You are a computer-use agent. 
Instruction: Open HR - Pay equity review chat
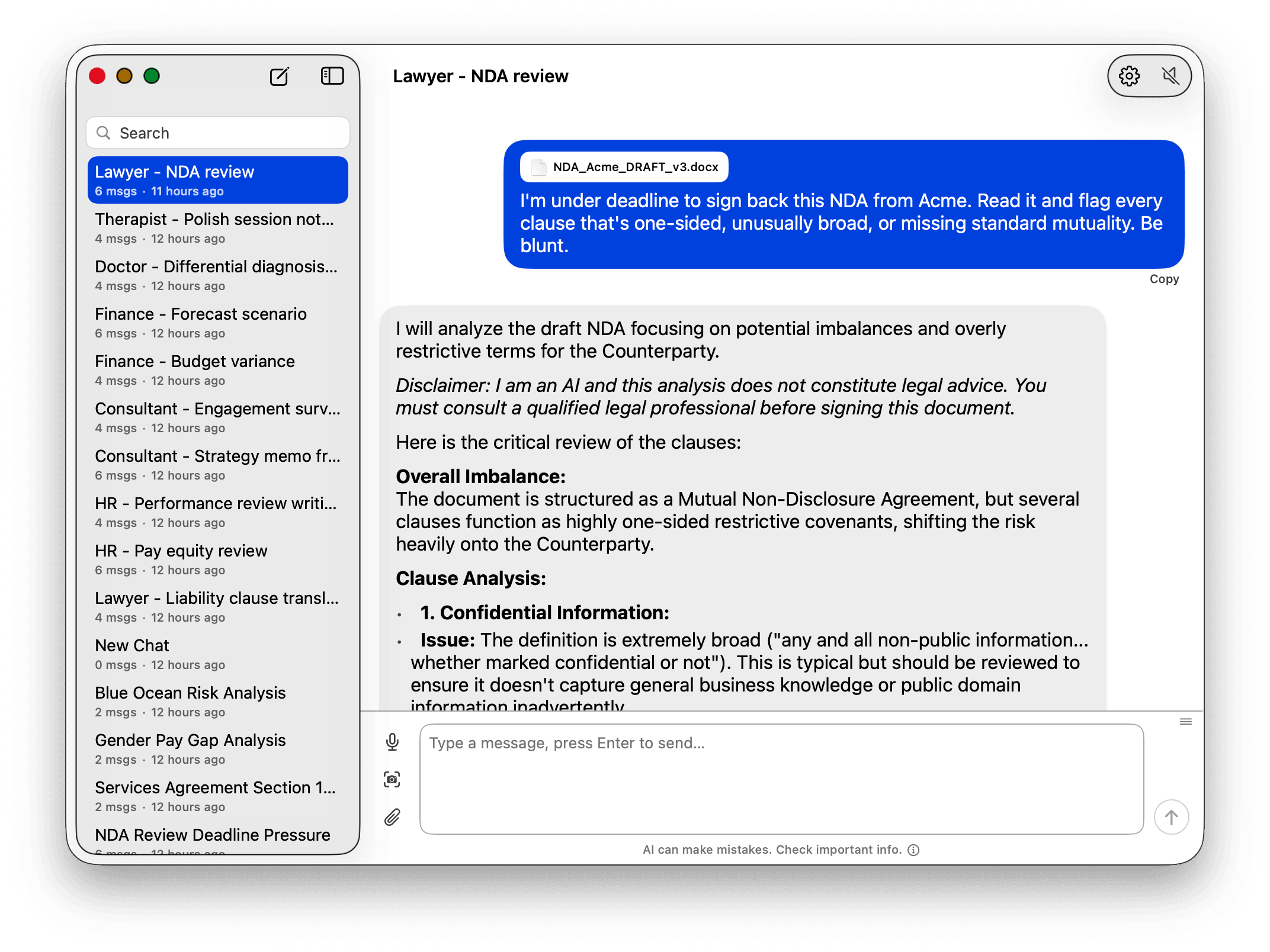point(218,559)
